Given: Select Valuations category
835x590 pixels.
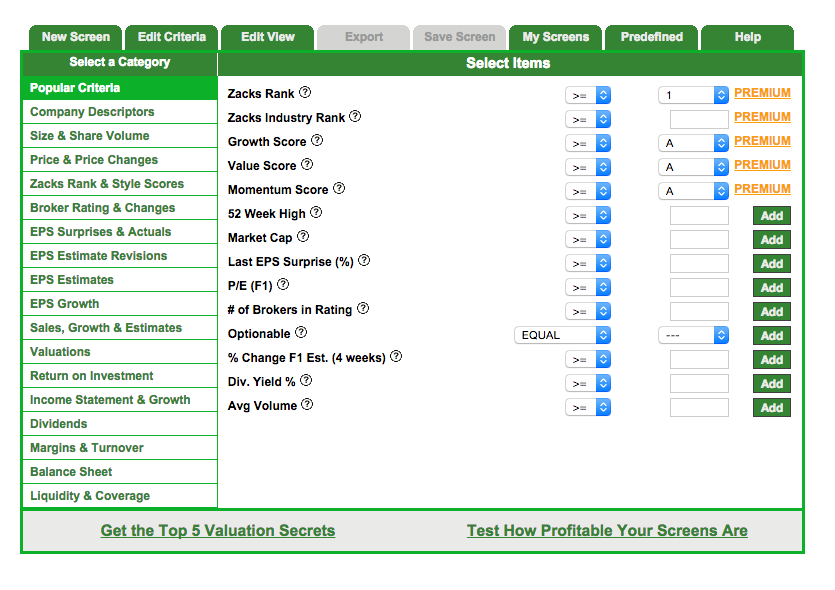Looking at the screenshot, I should (x=120, y=351).
